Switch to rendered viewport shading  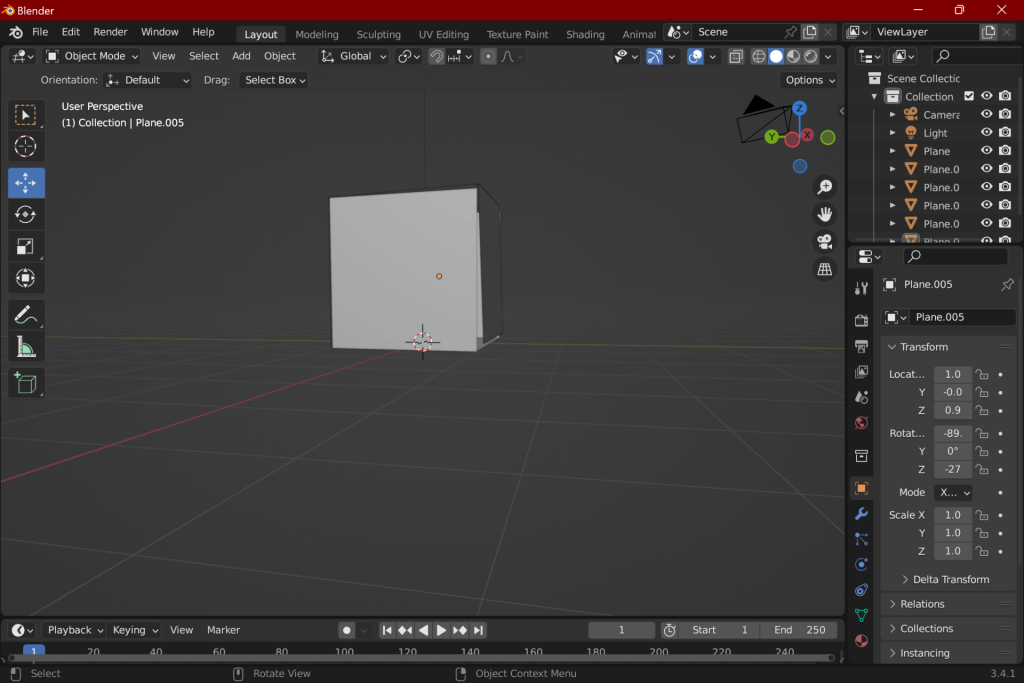click(x=810, y=56)
